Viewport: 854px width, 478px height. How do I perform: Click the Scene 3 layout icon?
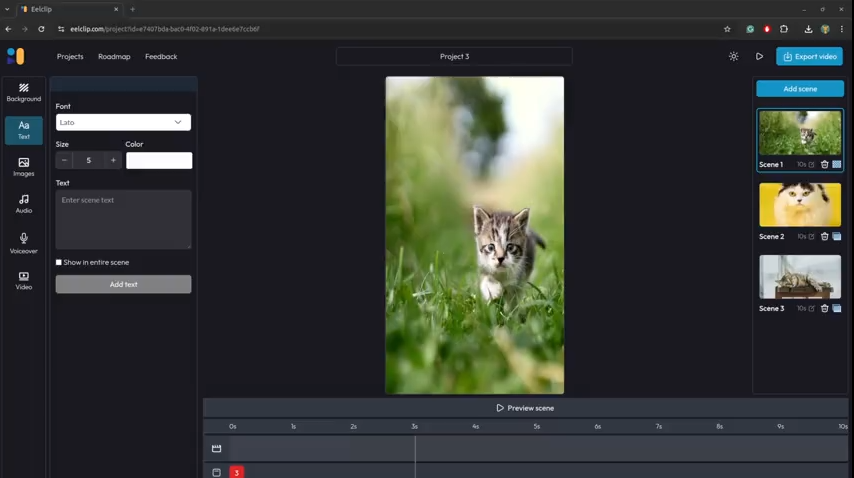[x=837, y=309]
